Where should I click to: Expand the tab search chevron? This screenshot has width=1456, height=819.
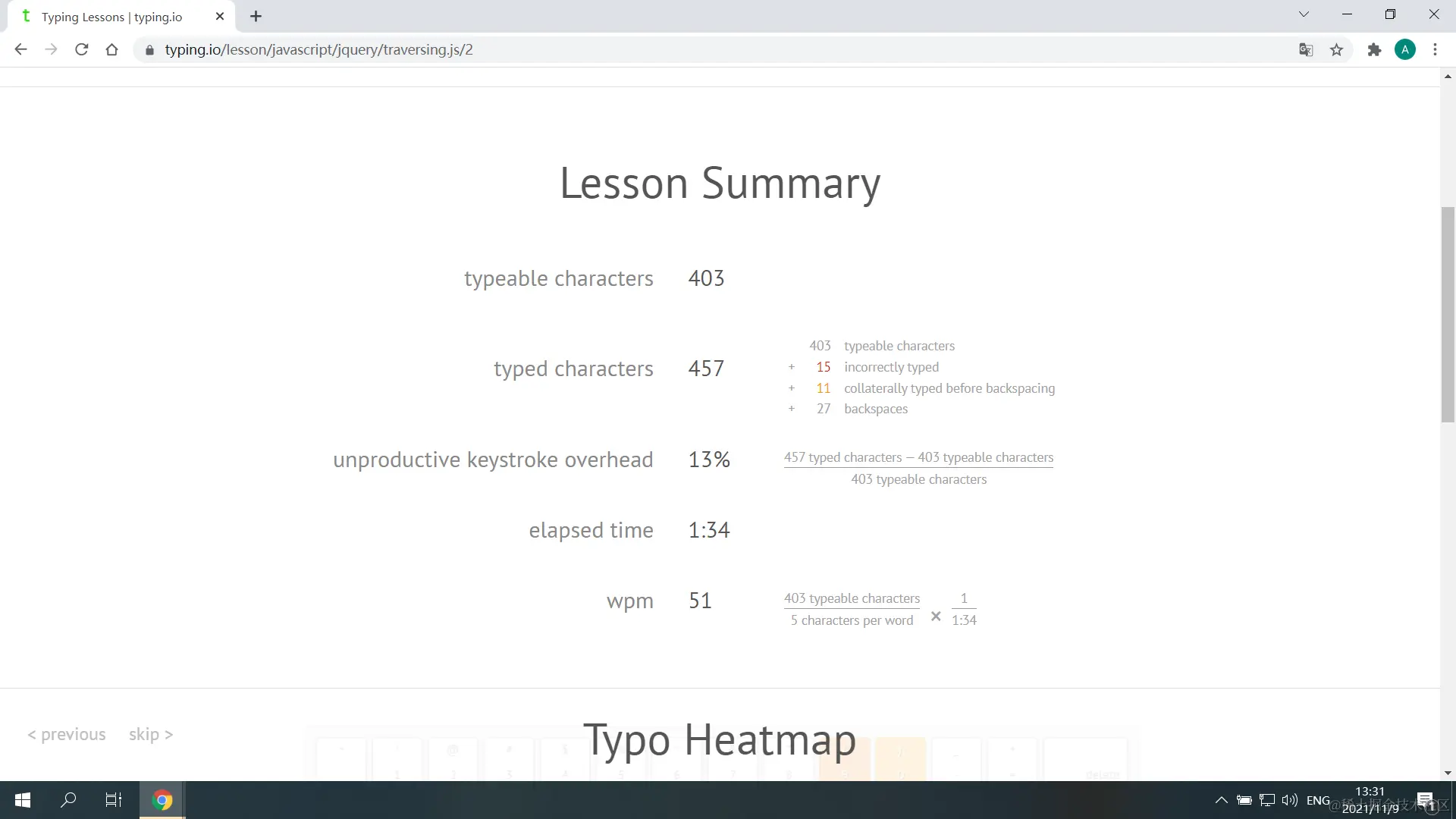1304,14
